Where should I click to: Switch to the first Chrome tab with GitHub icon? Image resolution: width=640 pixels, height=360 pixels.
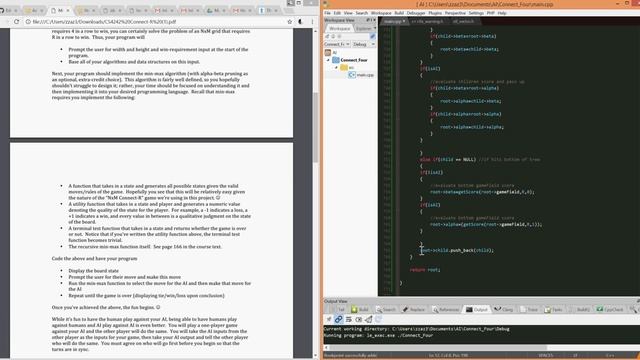click(10, 10)
